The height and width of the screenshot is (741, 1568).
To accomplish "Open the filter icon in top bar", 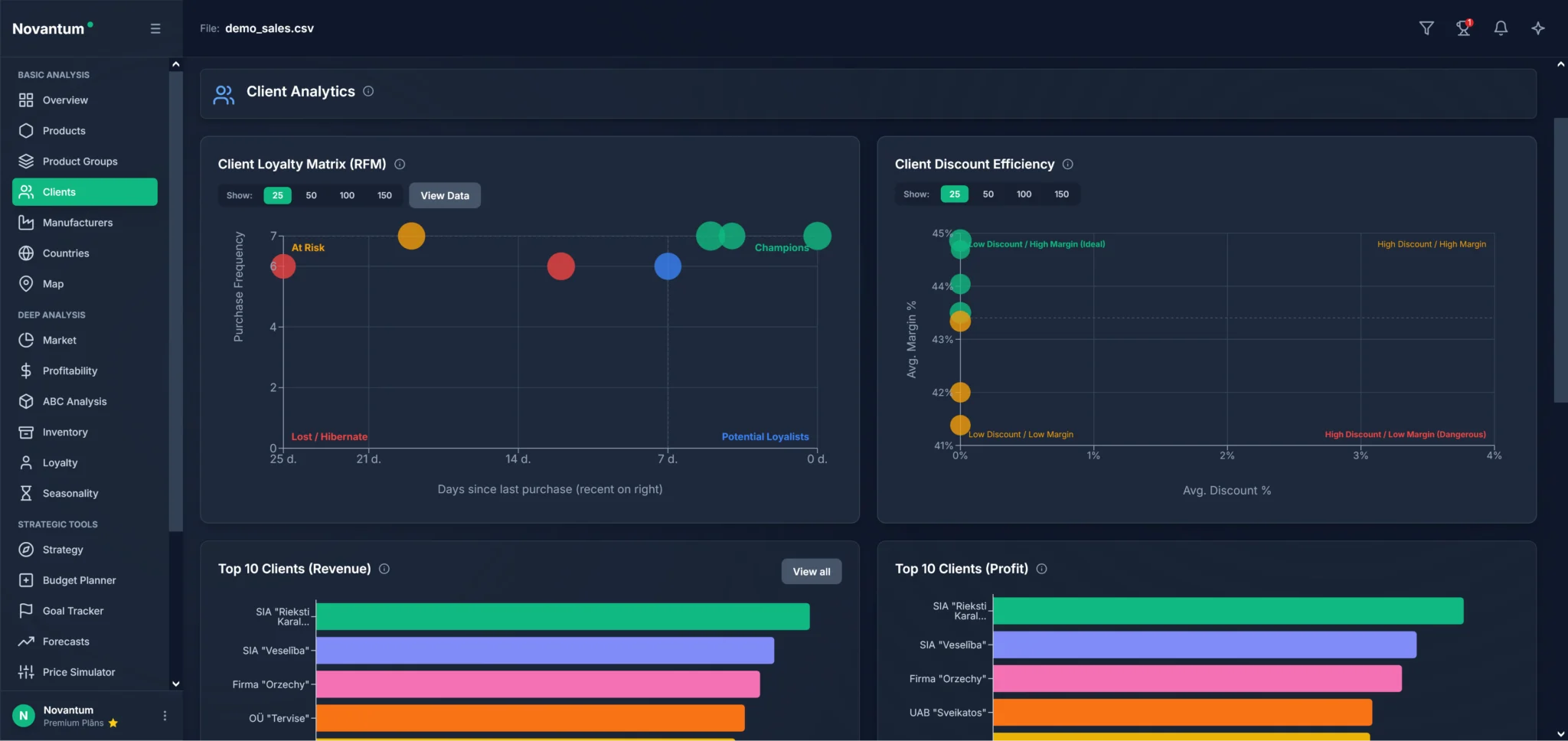I will [x=1426, y=28].
